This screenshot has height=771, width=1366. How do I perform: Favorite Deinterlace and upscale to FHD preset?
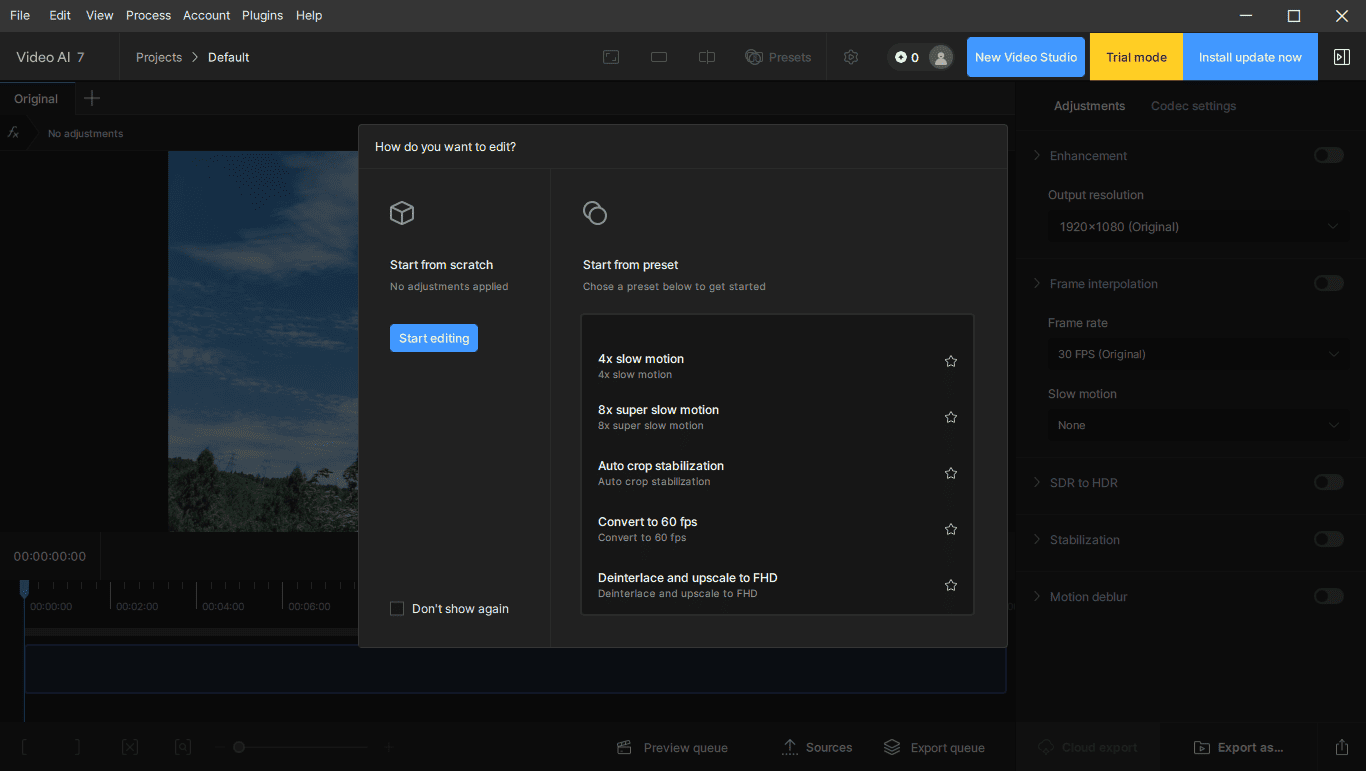click(951, 585)
